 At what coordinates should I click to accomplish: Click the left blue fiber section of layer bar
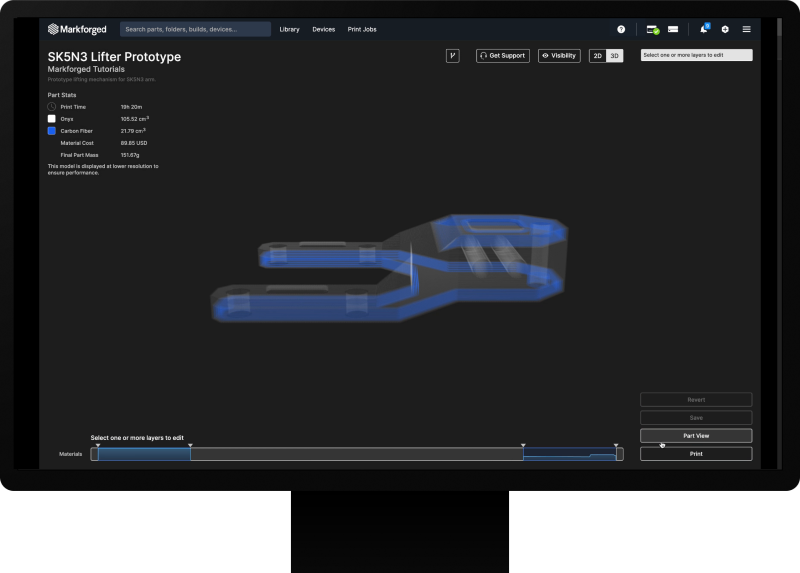(x=144, y=454)
